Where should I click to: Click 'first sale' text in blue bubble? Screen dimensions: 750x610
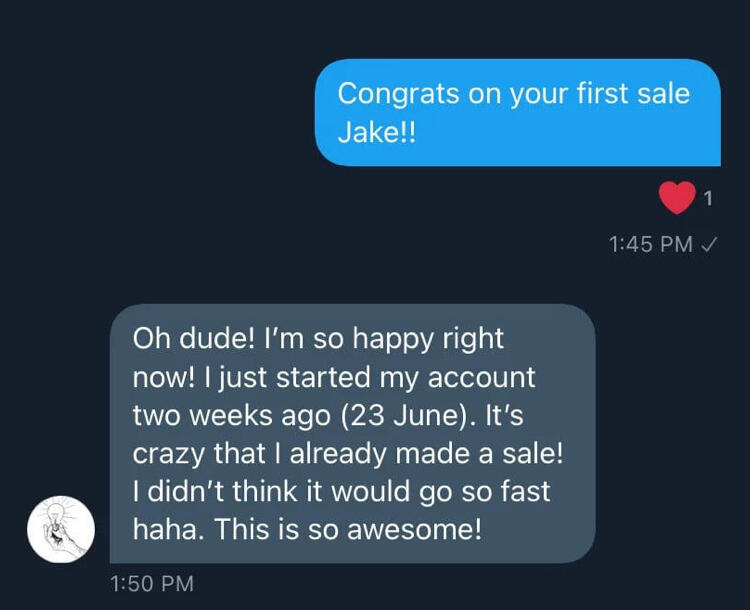coord(630,94)
